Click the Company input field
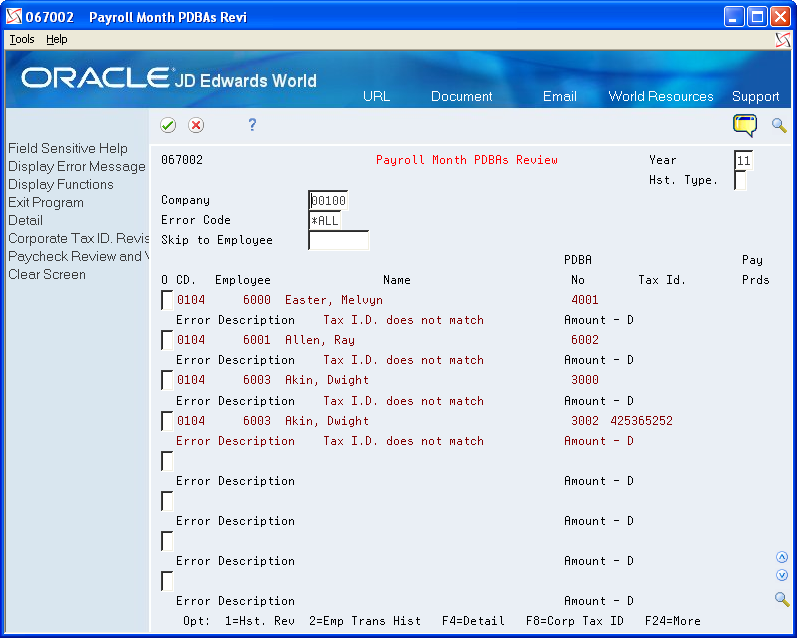 pos(328,200)
